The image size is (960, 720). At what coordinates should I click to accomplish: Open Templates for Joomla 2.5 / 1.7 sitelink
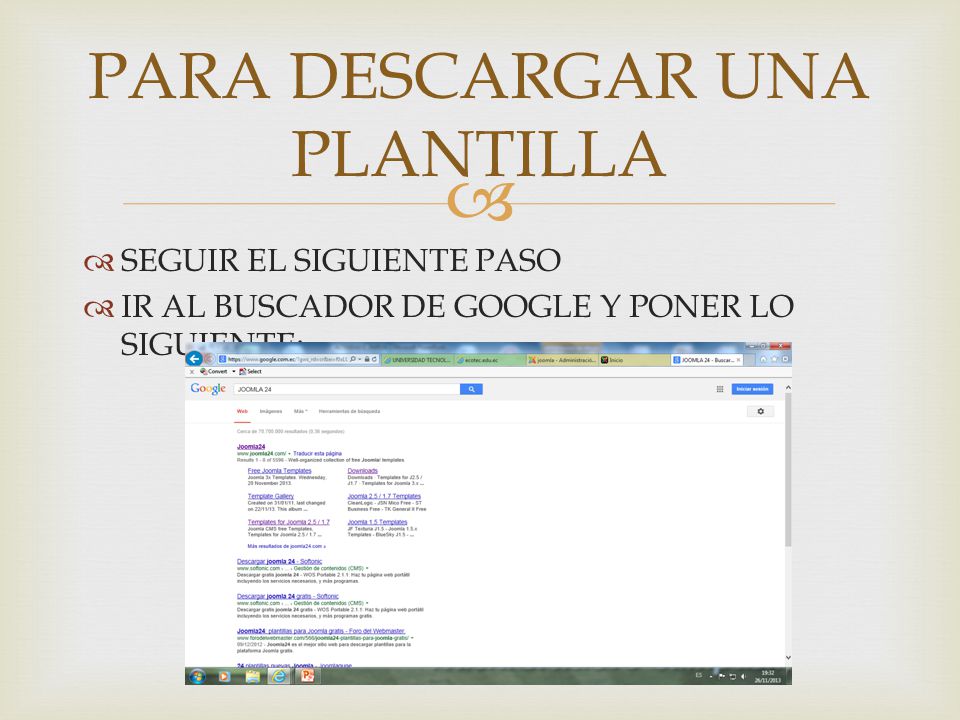(288, 522)
